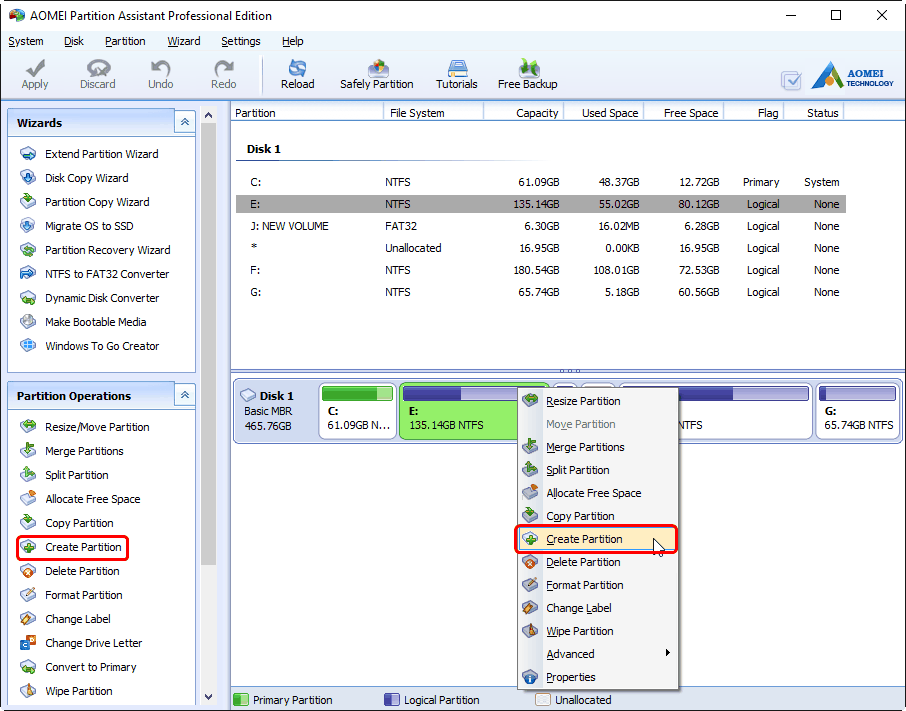Open Disk Copy Wizard icon
The height and width of the screenshot is (711, 906).
coord(28,177)
